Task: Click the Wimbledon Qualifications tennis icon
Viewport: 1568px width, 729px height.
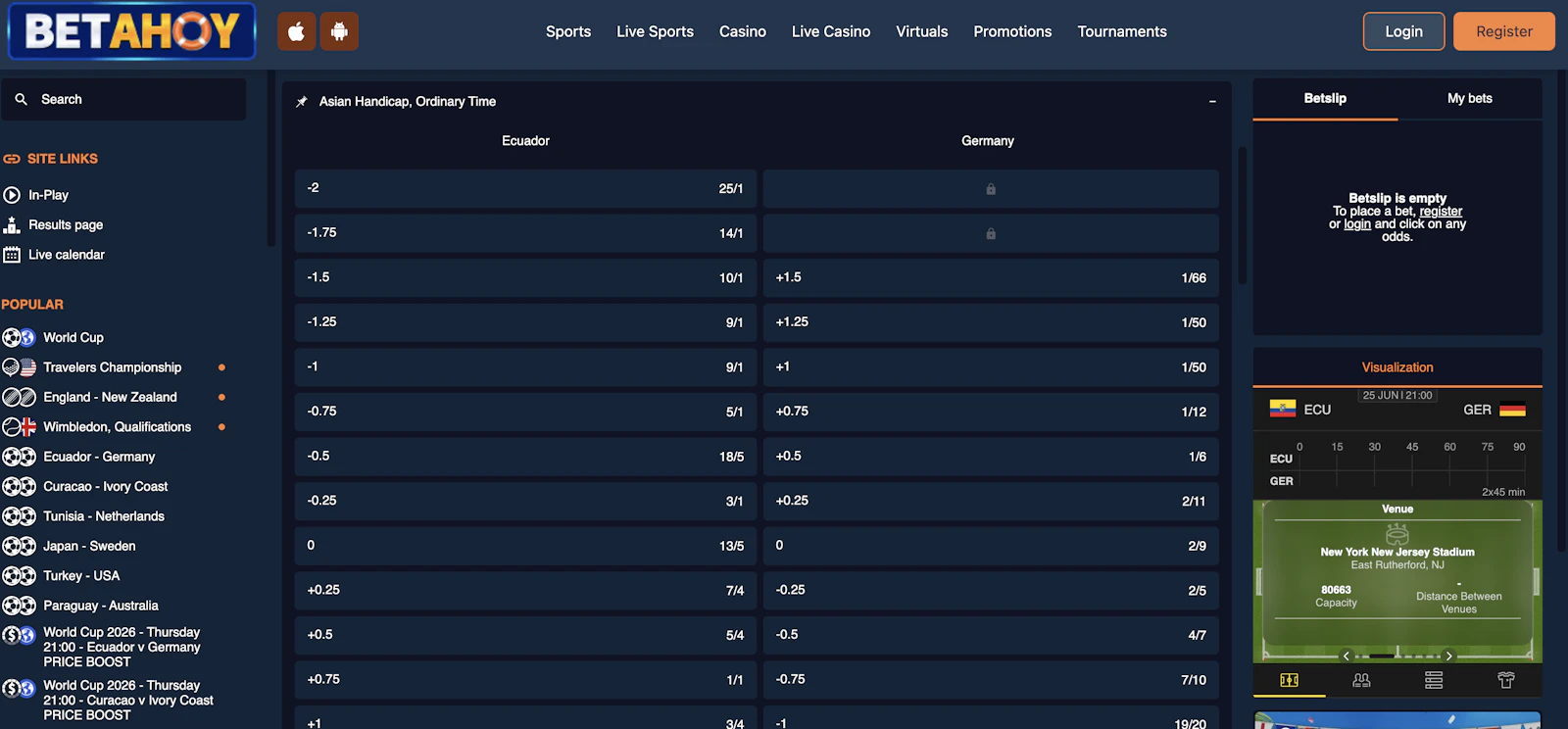Action: click(19, 427)
